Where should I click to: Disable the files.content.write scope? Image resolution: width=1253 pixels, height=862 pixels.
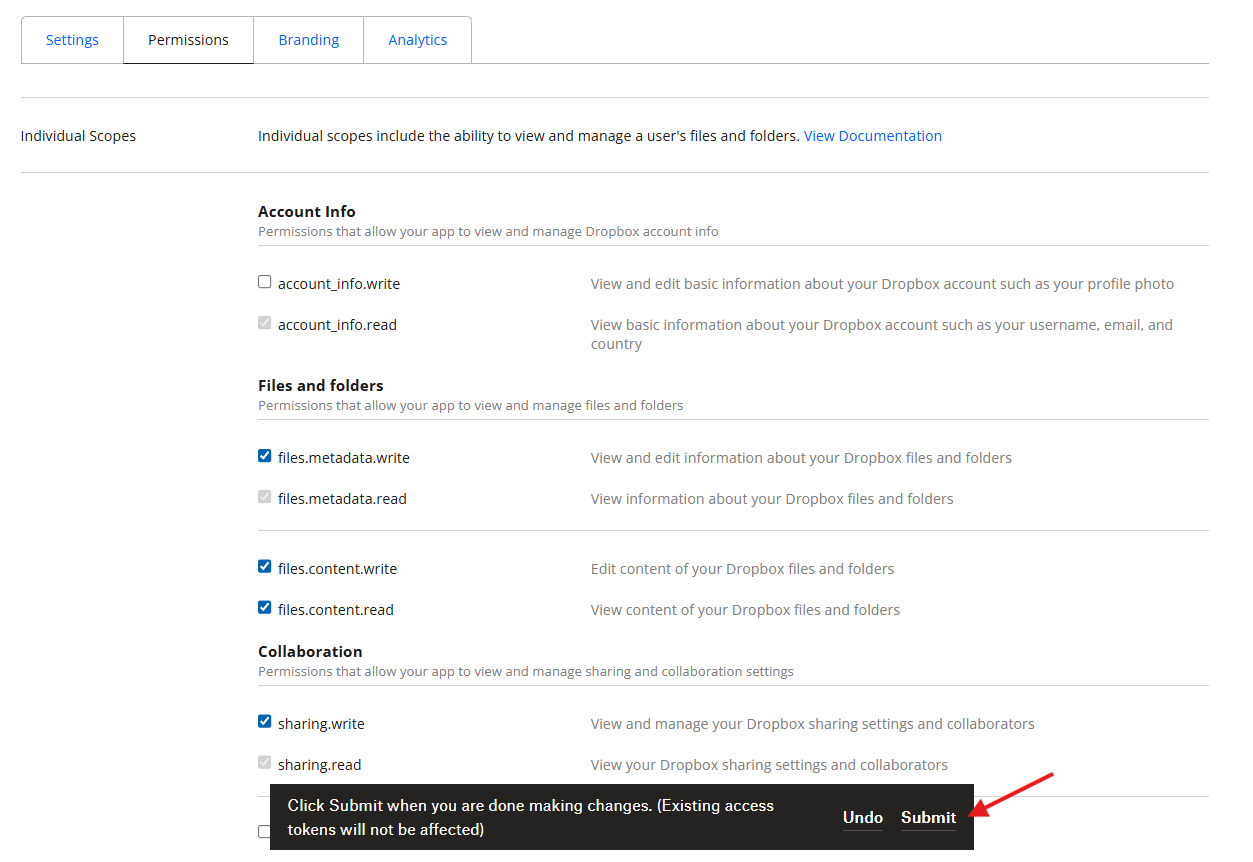[x=265, y=567]
